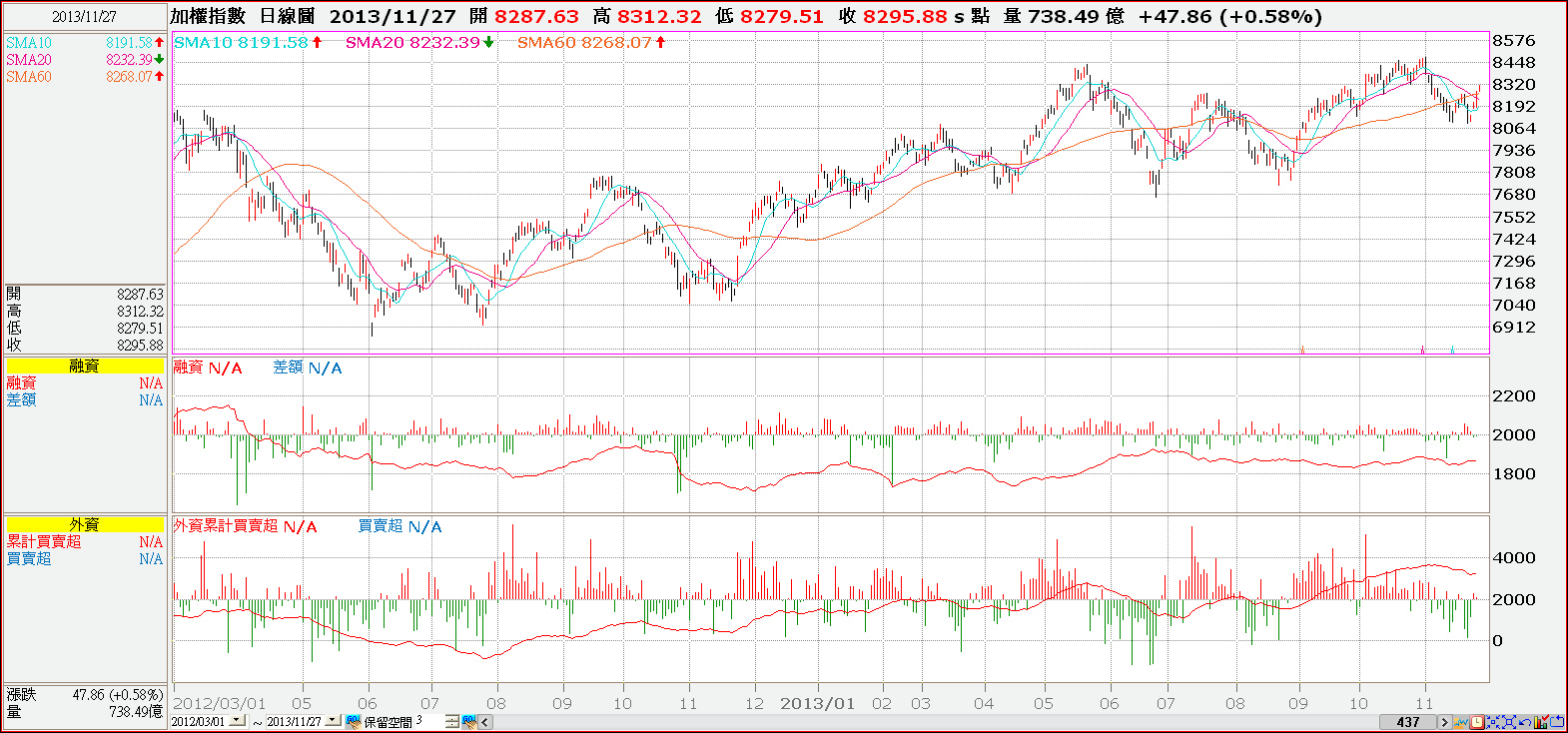Click the 累計買賣超 row in left panel

click(x=85, y=541)
